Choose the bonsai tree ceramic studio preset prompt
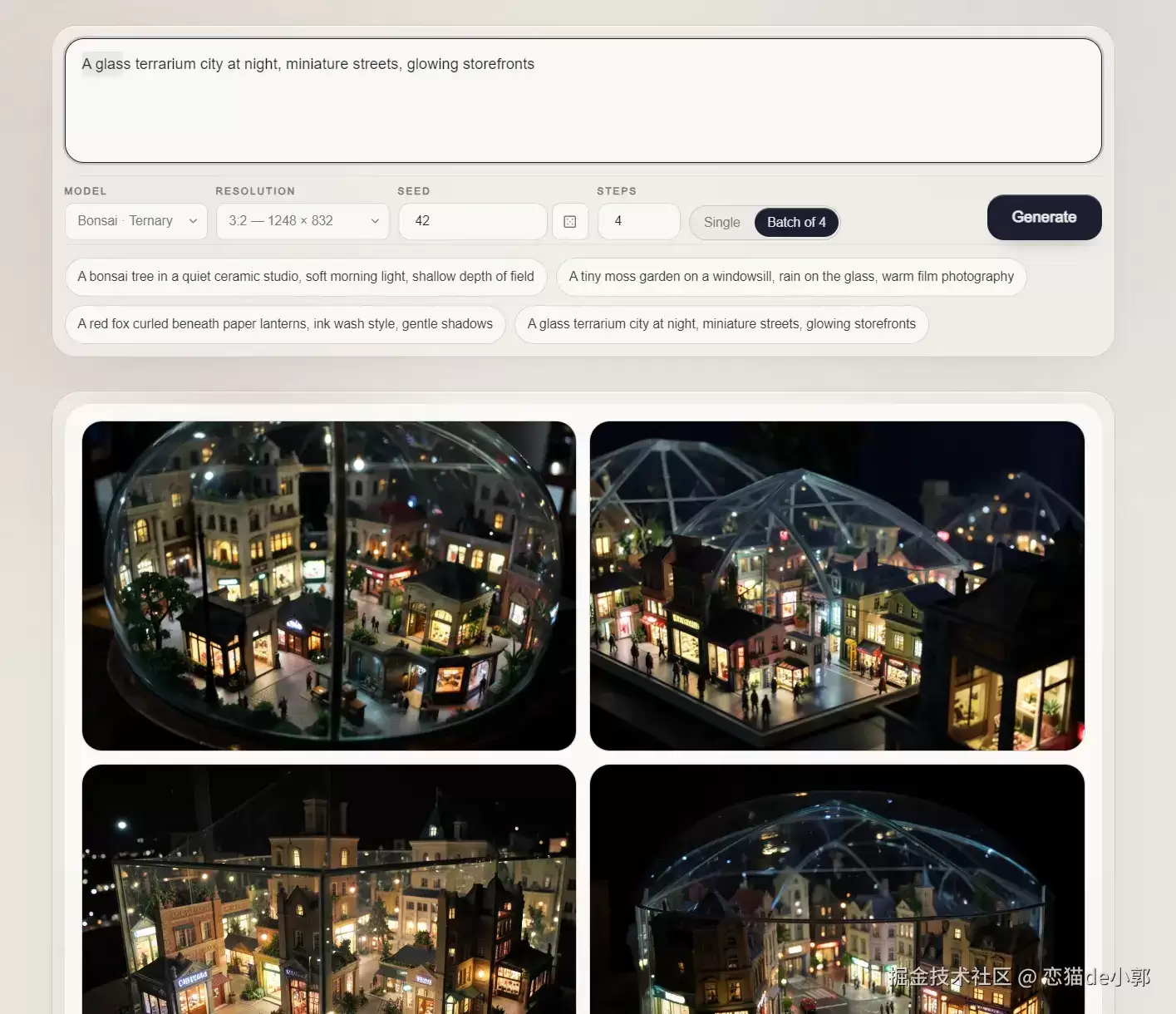The height and width of the screenshot is (1014, 1176). point(306,277)
